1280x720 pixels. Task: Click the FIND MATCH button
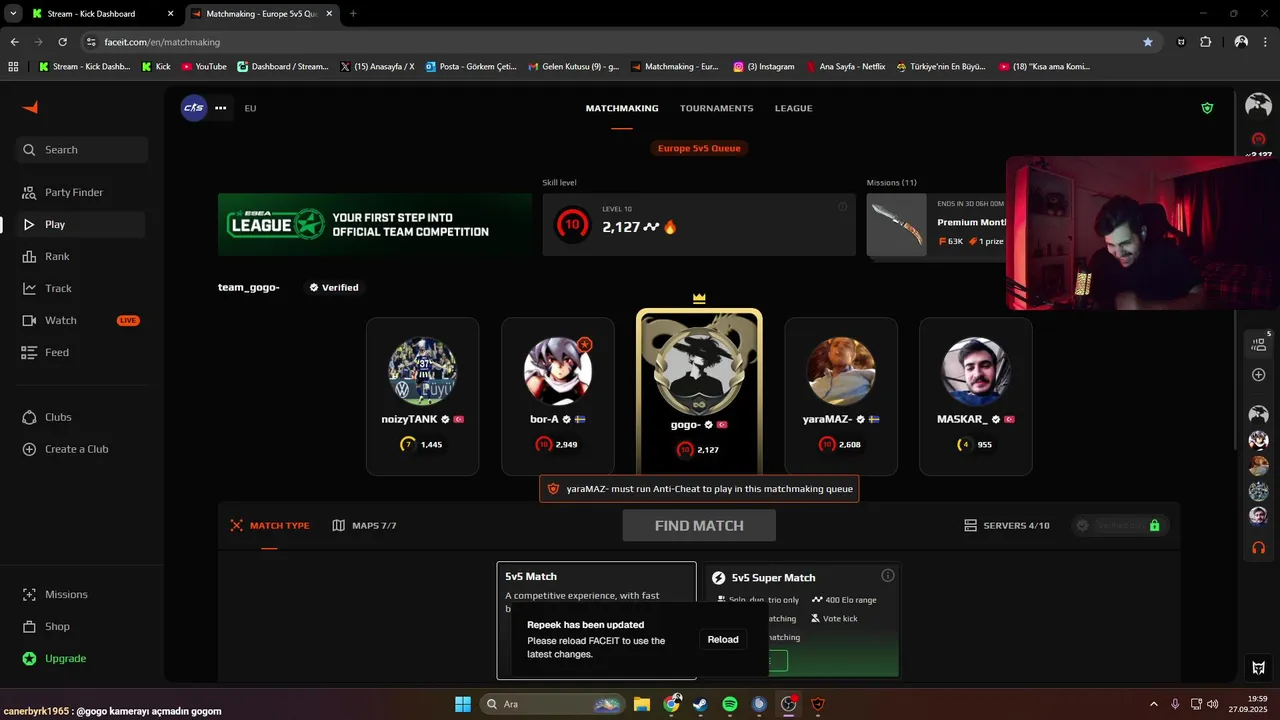click(x=699, y=525)
